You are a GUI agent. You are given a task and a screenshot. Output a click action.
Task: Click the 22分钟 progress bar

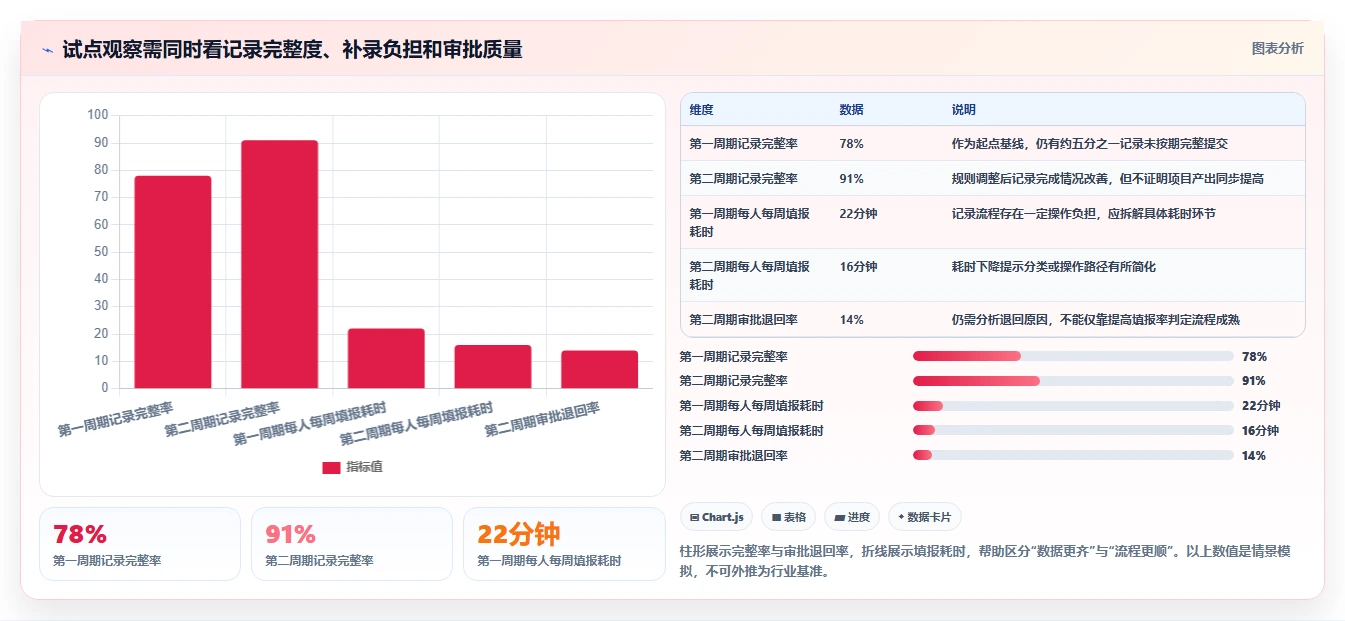1073,405
